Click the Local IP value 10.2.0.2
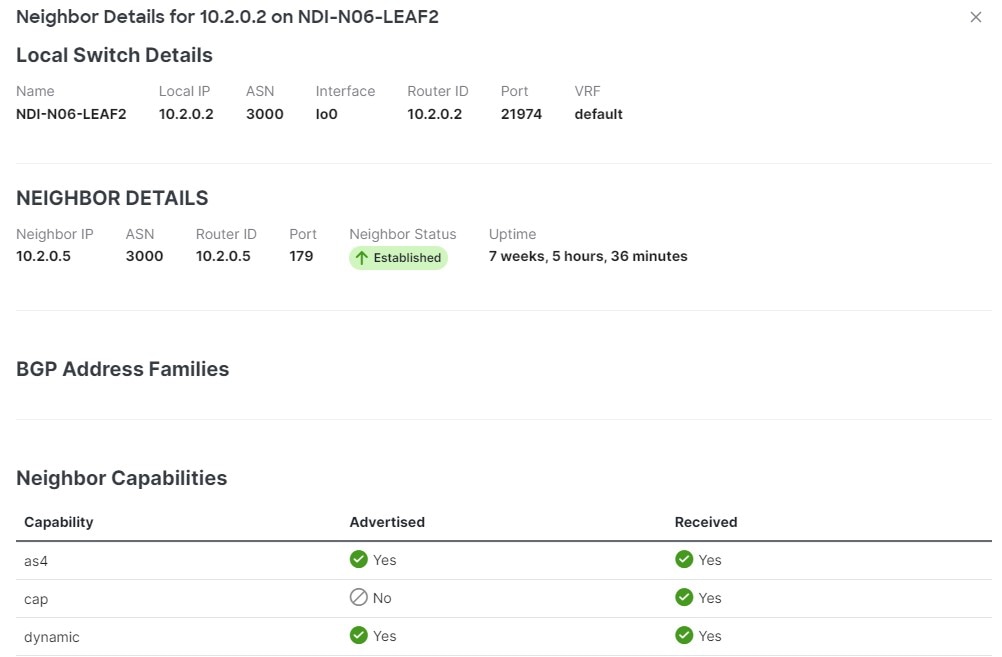The width and height of the screenshot is (1002, 657). (x=186, y=114)
